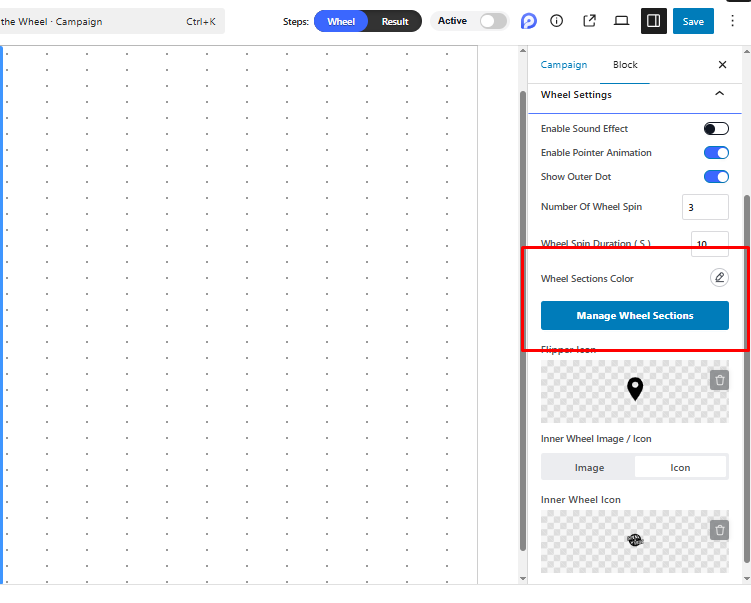Choose Image for Inner Wheel
The image size is (751, 603).
tap(589, 467)
